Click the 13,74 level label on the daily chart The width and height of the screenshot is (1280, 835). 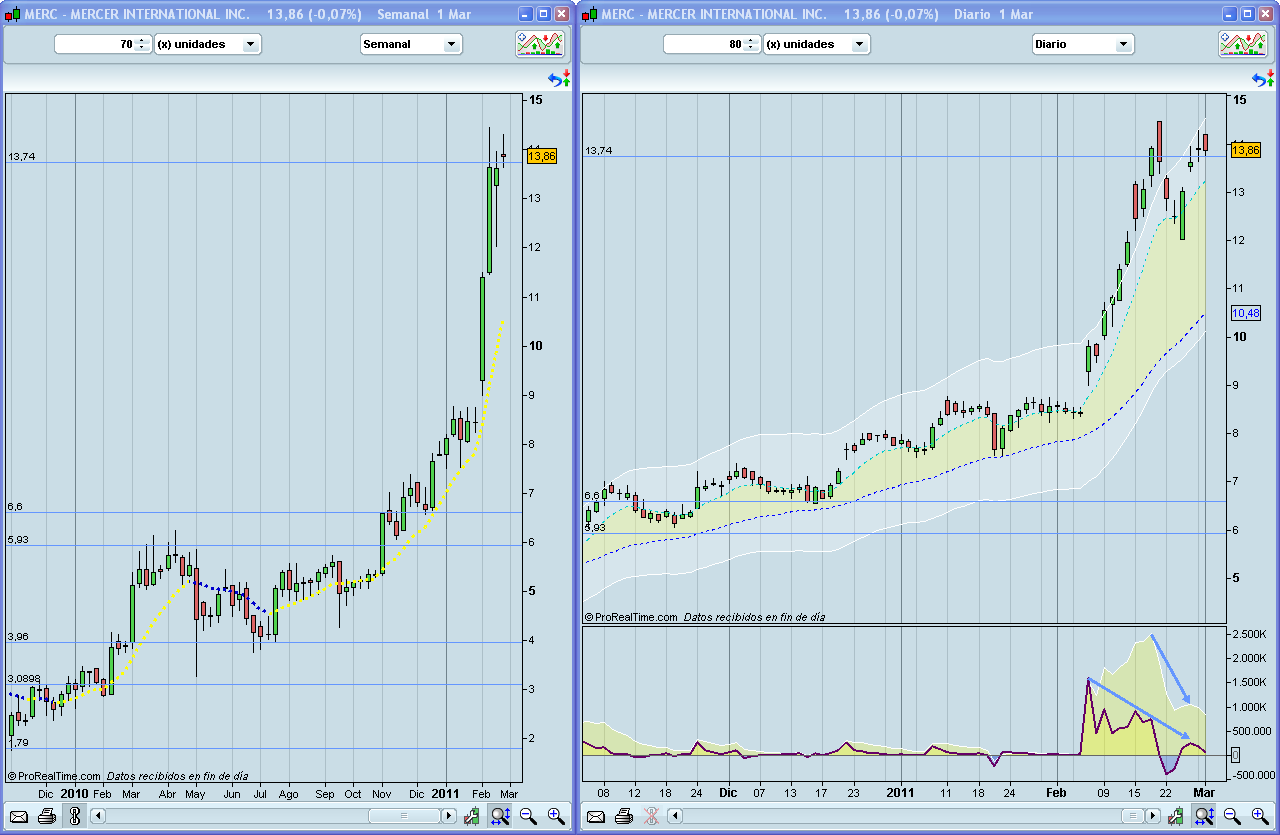598,151
